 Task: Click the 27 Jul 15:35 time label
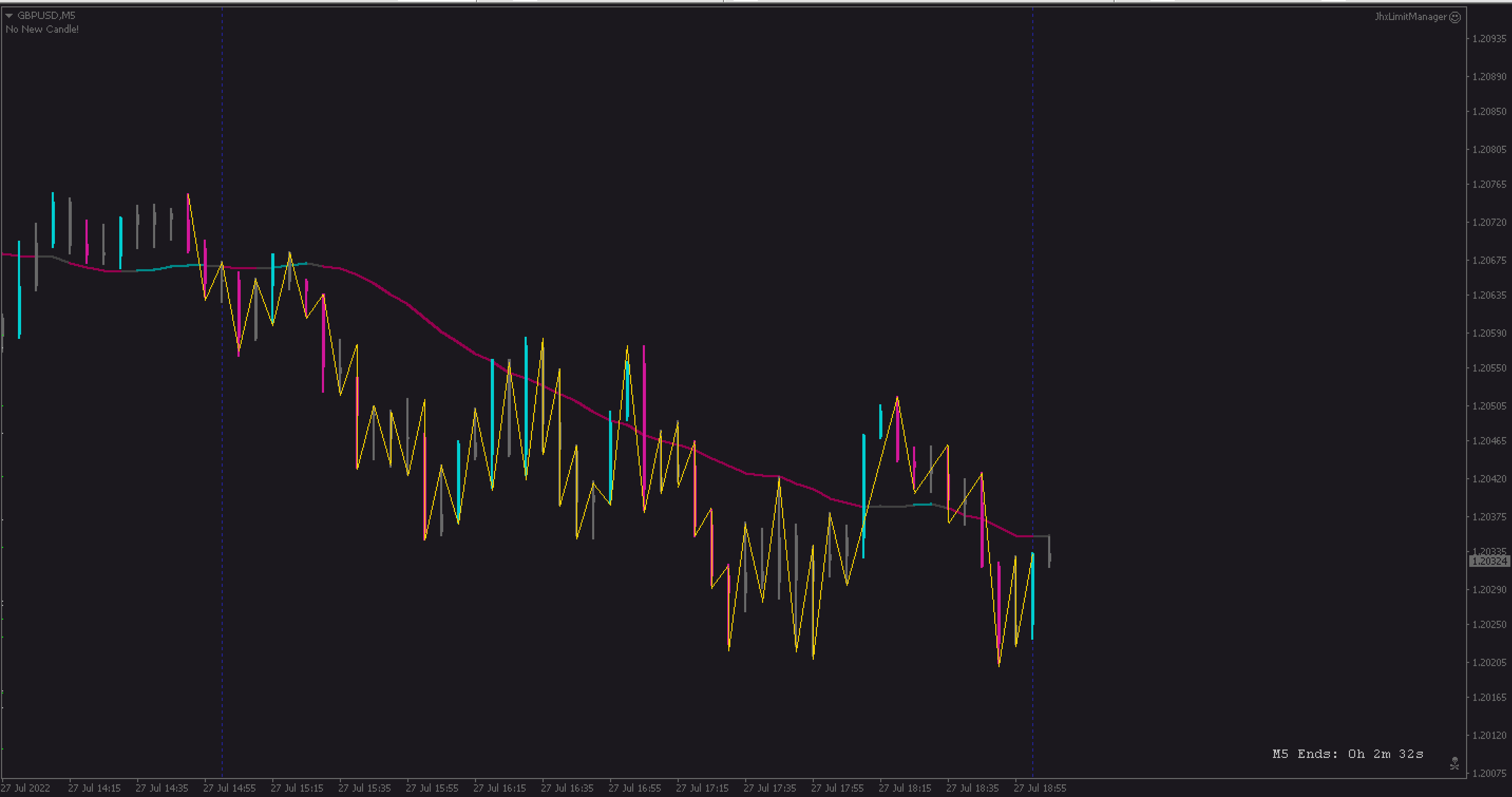(x=364, y=787)
